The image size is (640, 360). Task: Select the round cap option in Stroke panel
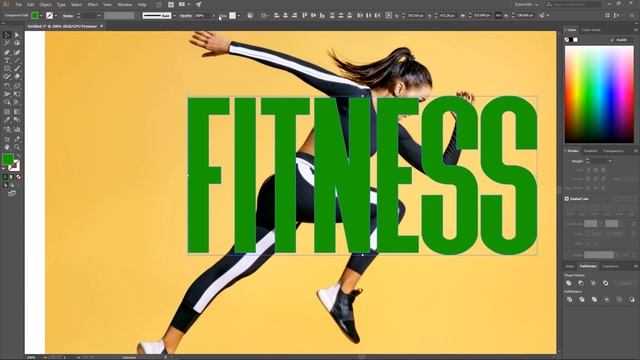(x=596, y=170)
